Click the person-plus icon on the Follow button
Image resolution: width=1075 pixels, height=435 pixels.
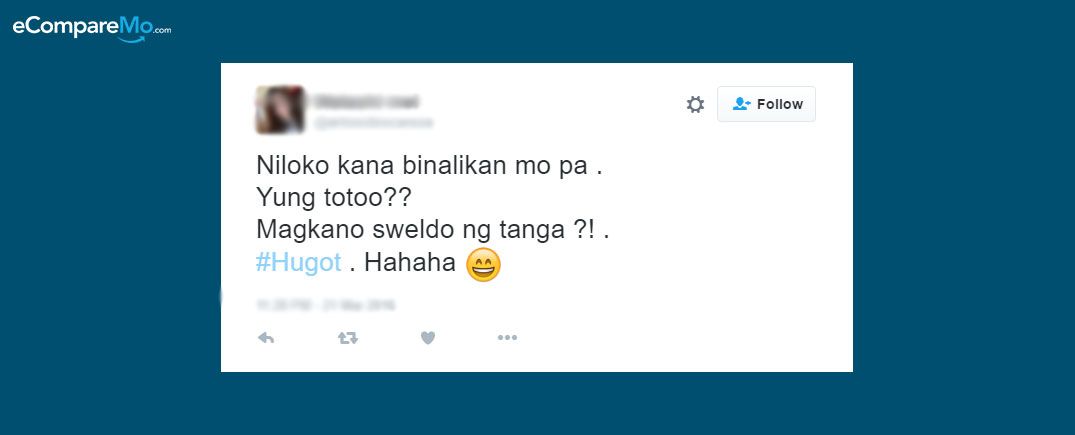click(x=741, y=104)
